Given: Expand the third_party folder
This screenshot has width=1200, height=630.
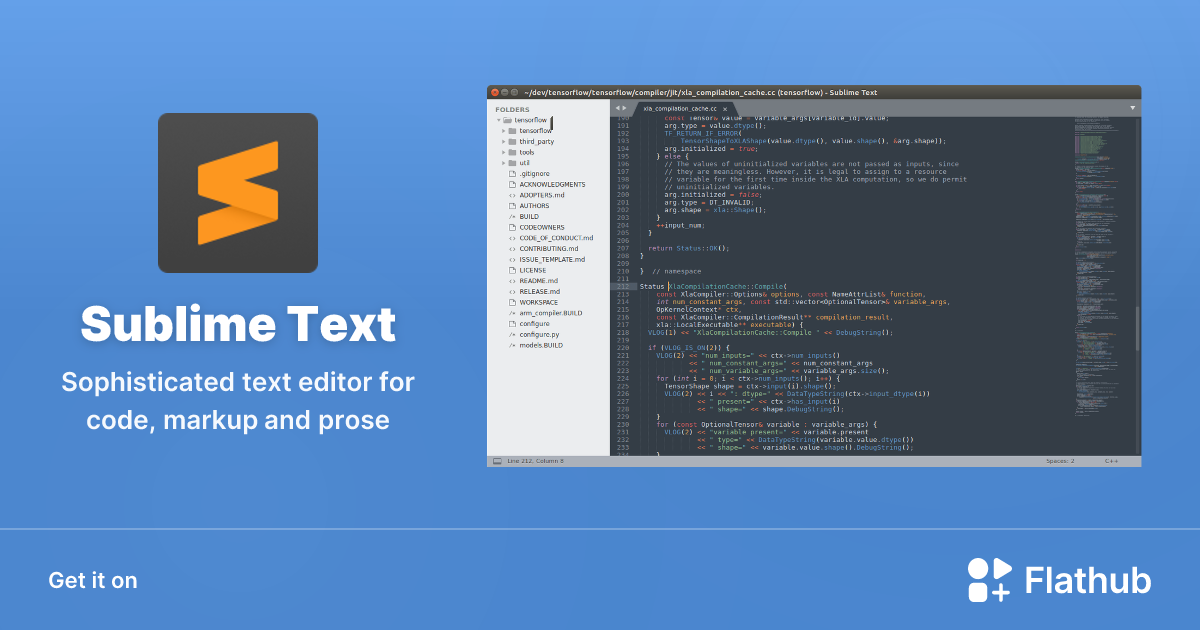Looking at the screenshot, I should pyautogui.click(x=502, y=141).
